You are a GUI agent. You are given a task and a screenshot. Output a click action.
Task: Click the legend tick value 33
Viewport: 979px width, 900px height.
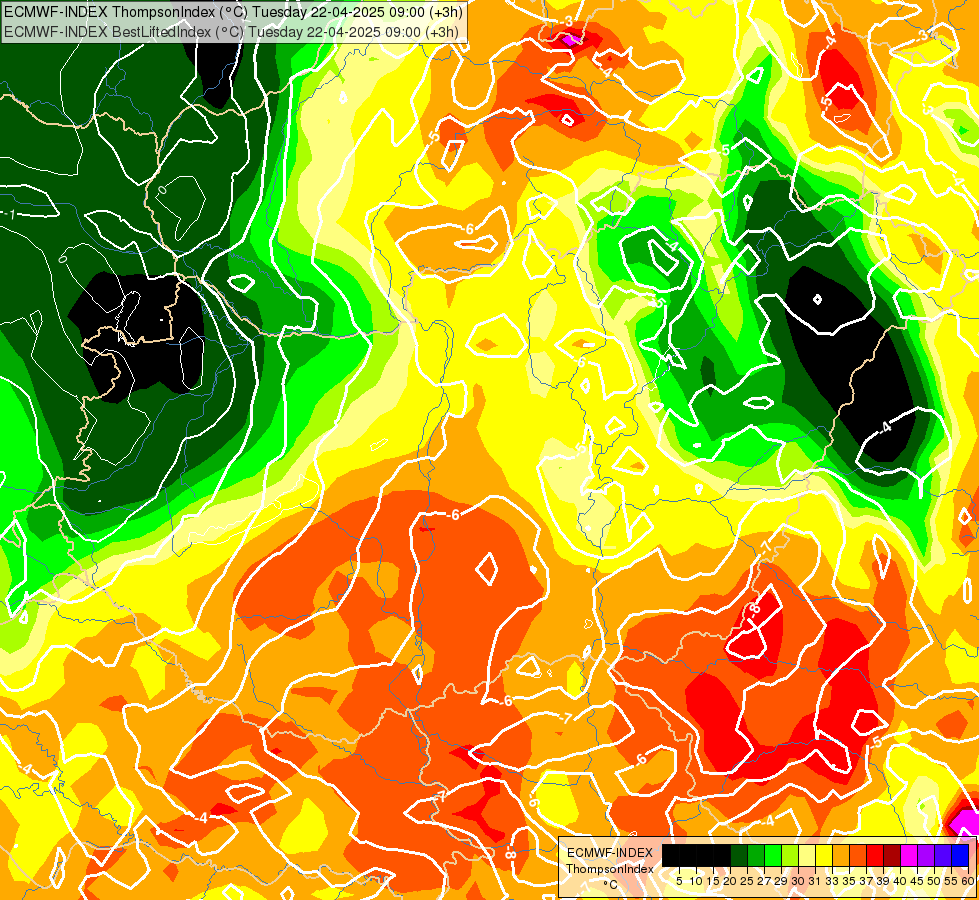832,881
